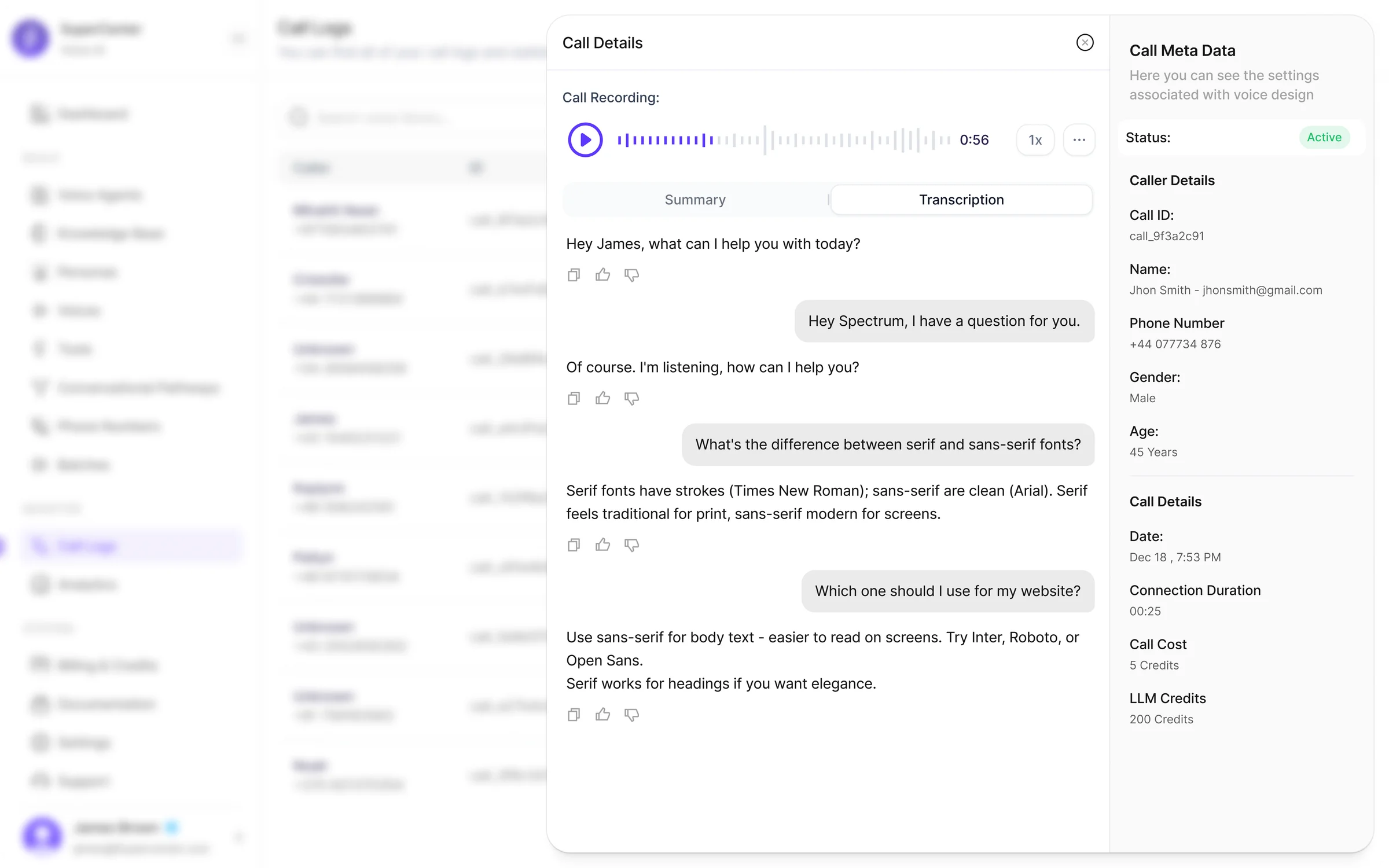
Task: Click the Active status badge
Action: pyautogui.click(x=1324, y=138)
